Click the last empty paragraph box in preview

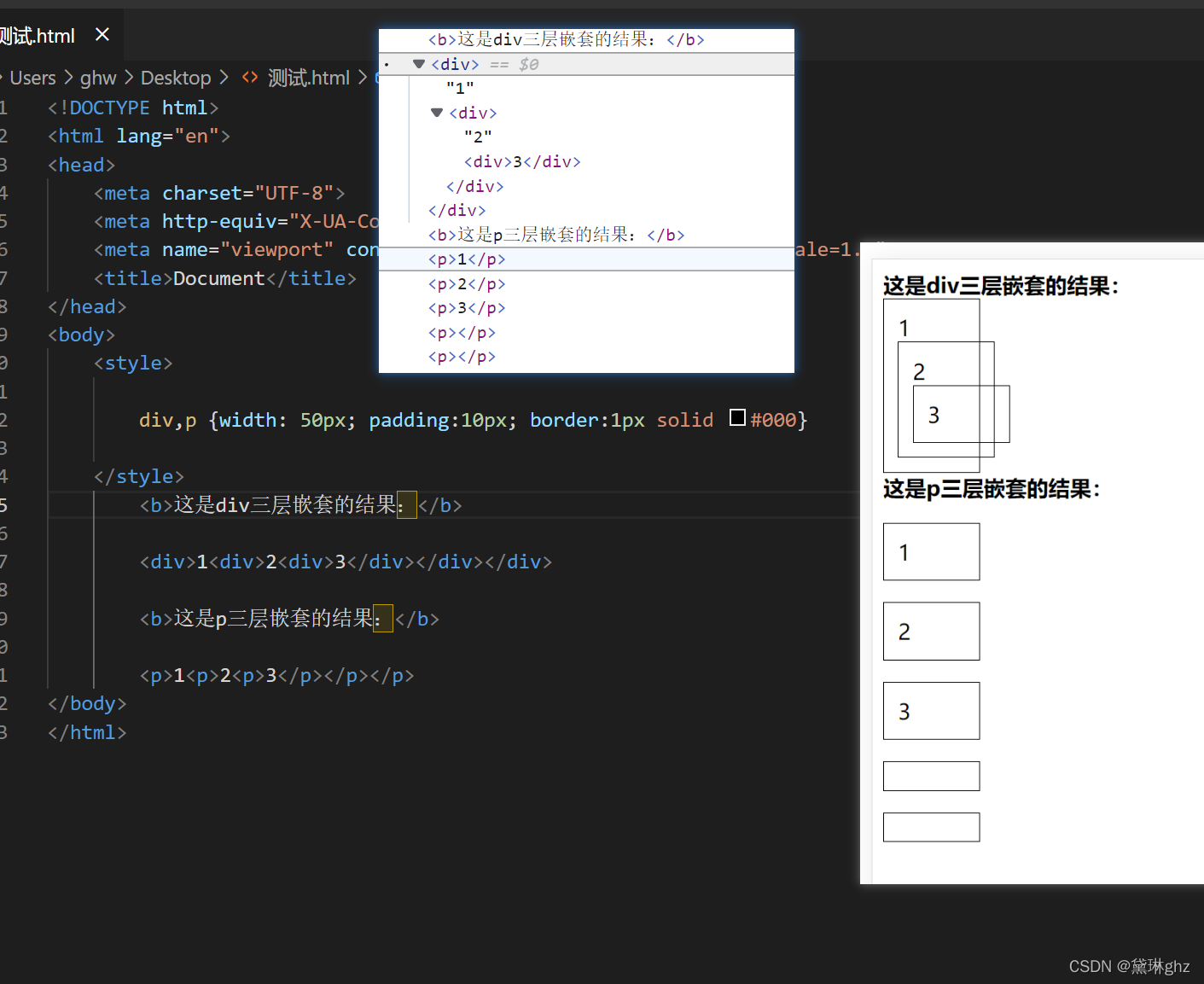[931, 827]
